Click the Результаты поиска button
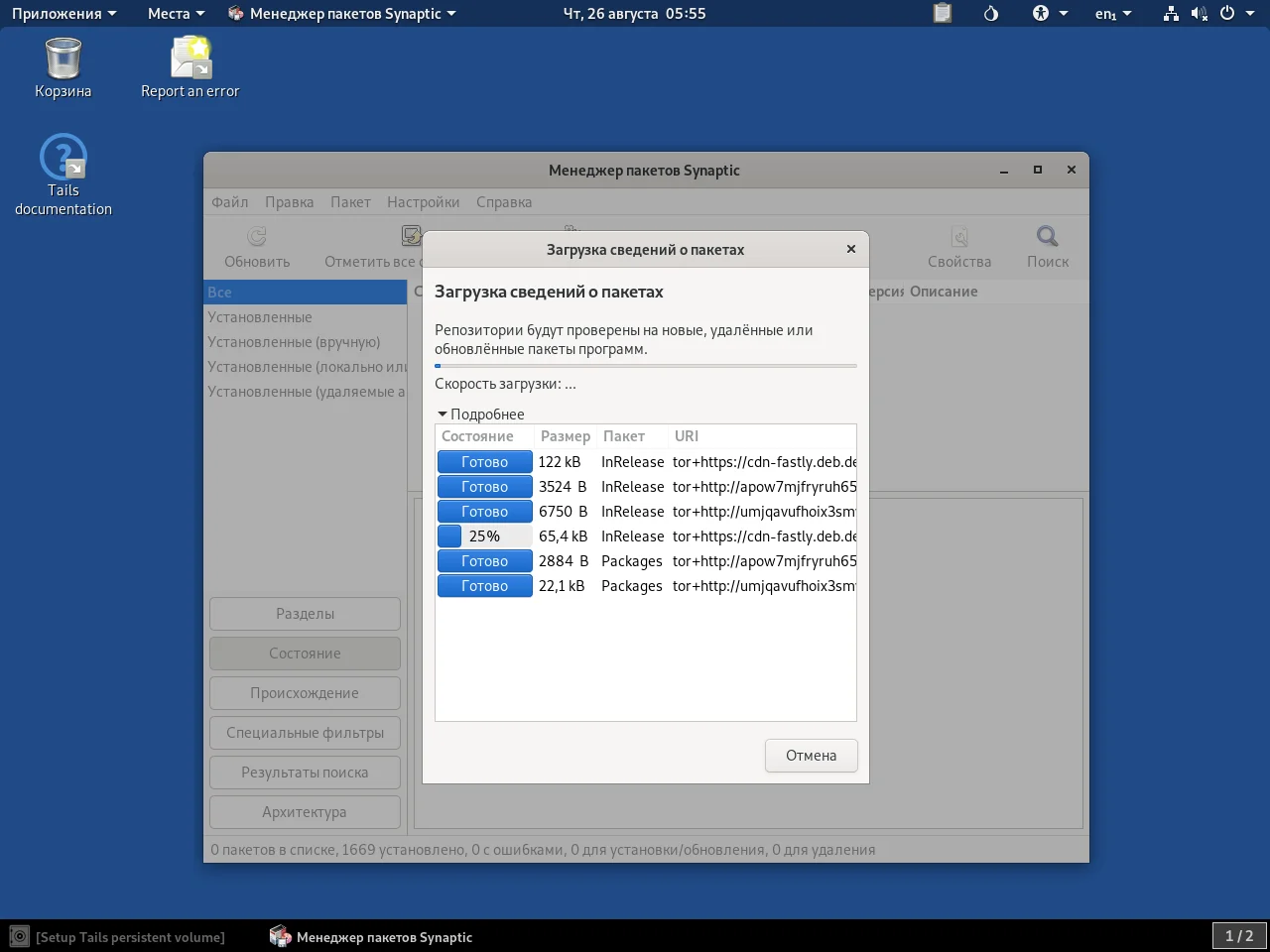The image size is (1270, 952). 305,773
